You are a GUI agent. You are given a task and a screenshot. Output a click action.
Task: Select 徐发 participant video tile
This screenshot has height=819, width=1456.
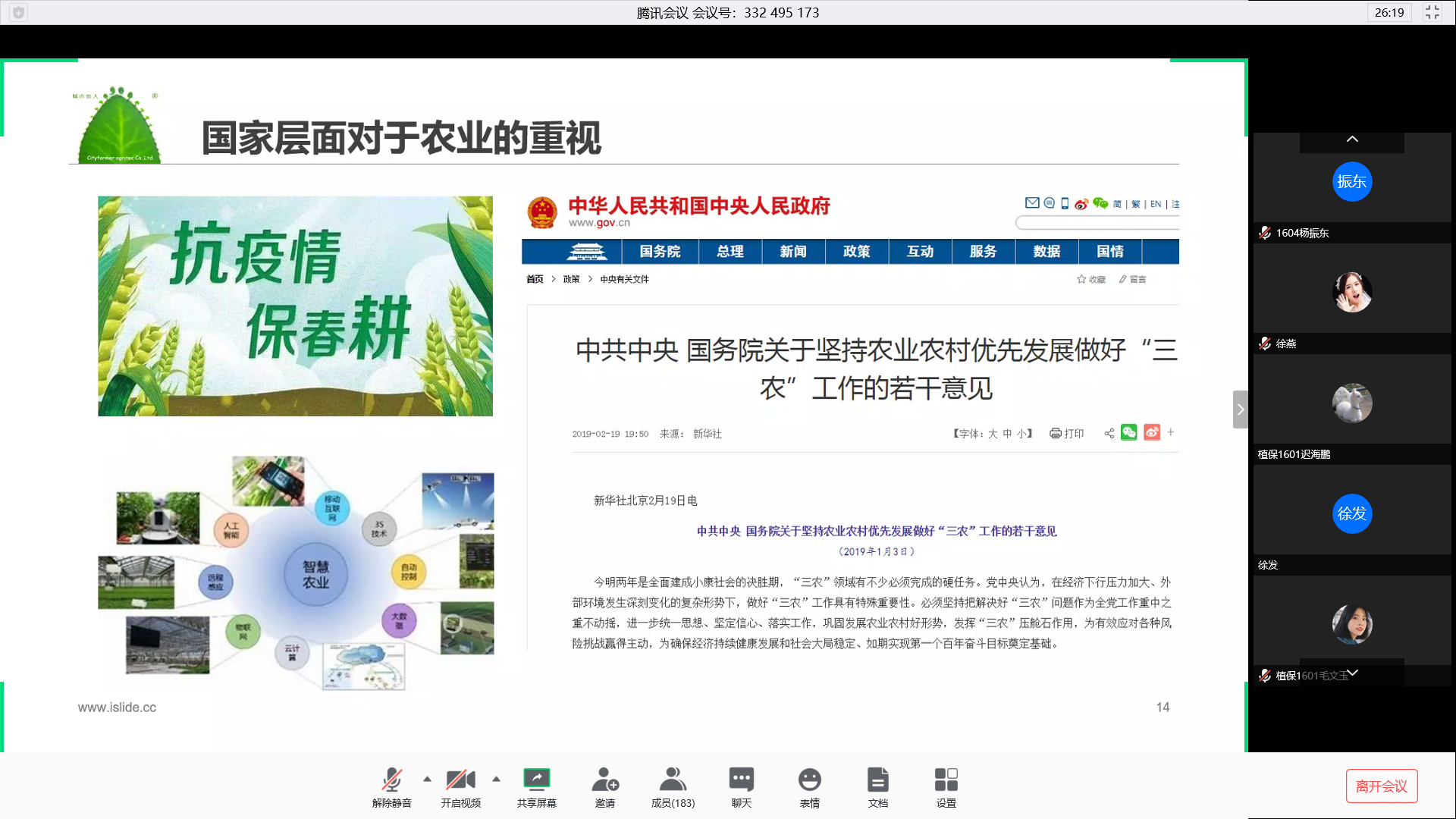click(1351, 514)
